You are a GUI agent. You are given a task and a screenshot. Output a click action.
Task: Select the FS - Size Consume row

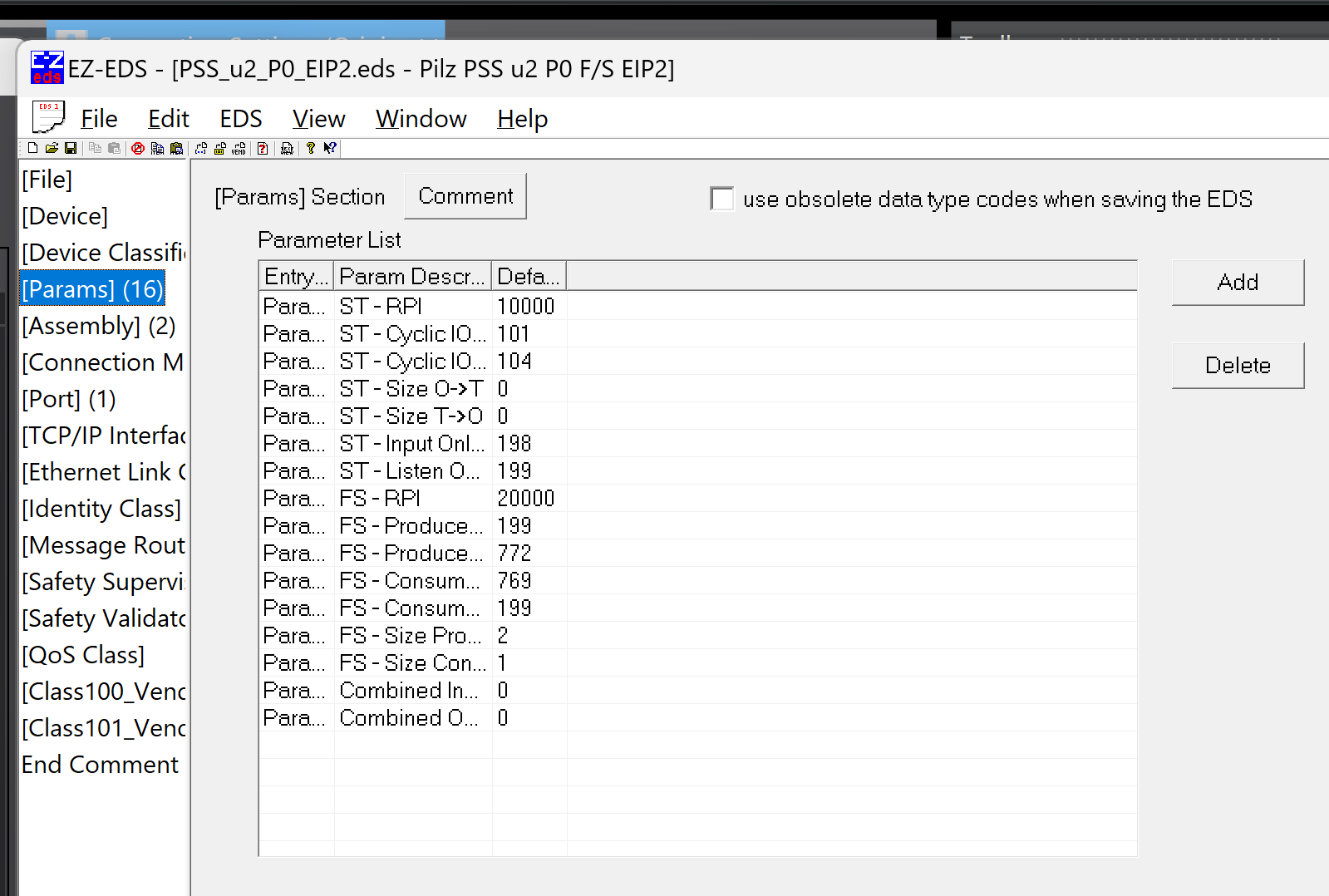coord(697,662)
